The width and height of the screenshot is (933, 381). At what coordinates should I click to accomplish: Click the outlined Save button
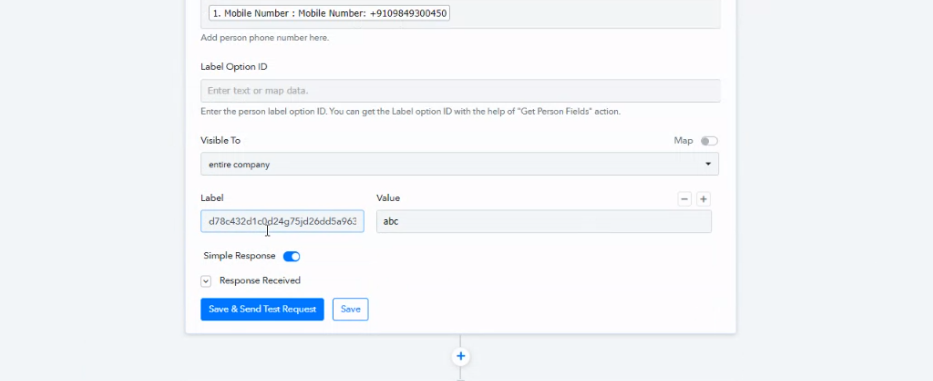350,309
